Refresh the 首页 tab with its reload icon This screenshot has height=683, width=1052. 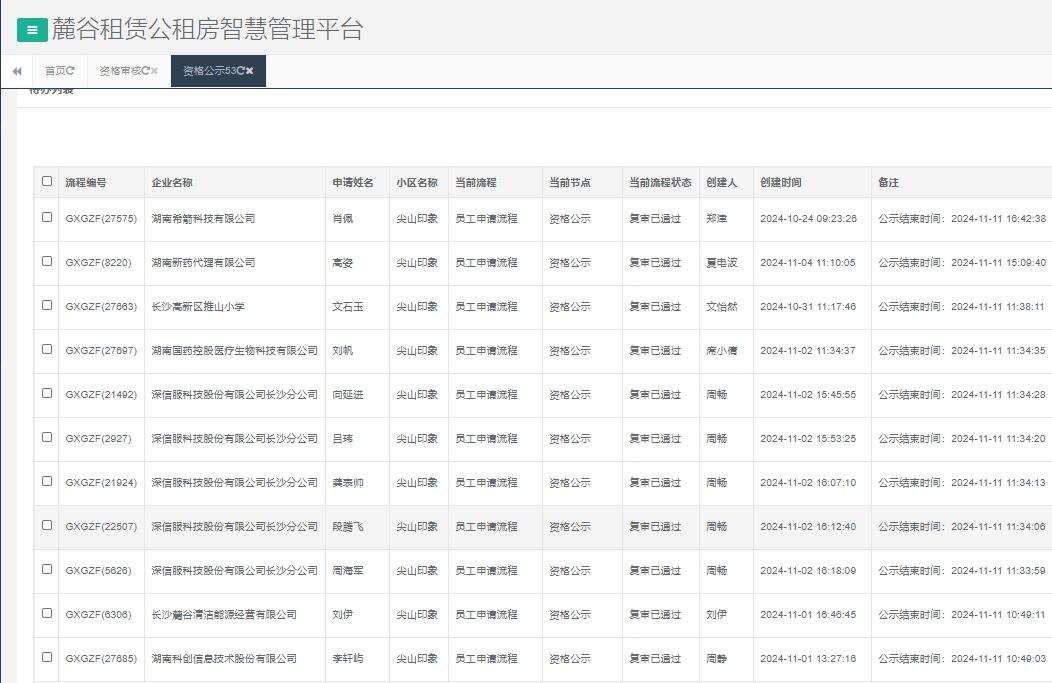(71, 71)
